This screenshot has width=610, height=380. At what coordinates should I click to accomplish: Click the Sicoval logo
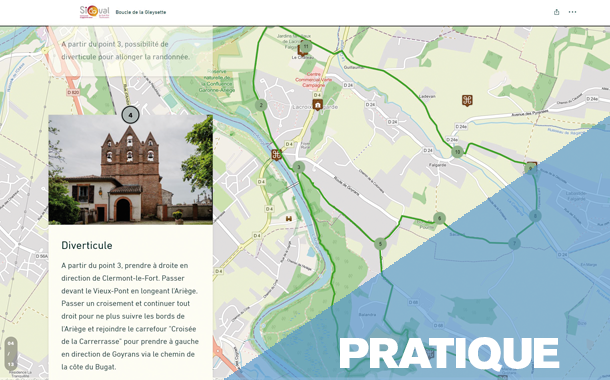(x=95, y=12)
